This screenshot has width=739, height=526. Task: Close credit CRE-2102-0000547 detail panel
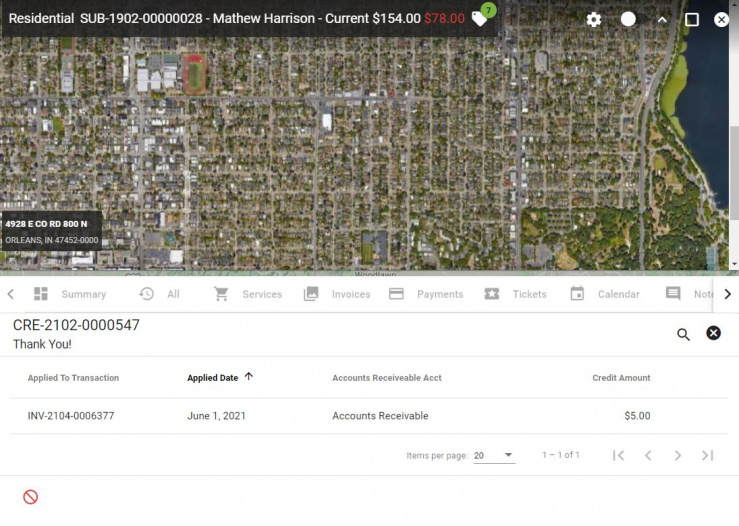pyautogui.click(x=713, y=333)
